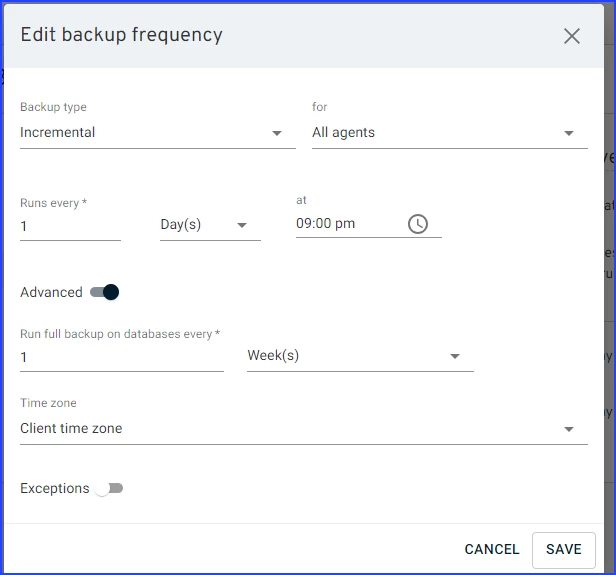This screenshot has width=616, height=575.
Task: Click the arrow next to Day(s)
Action: pos(242,225)
